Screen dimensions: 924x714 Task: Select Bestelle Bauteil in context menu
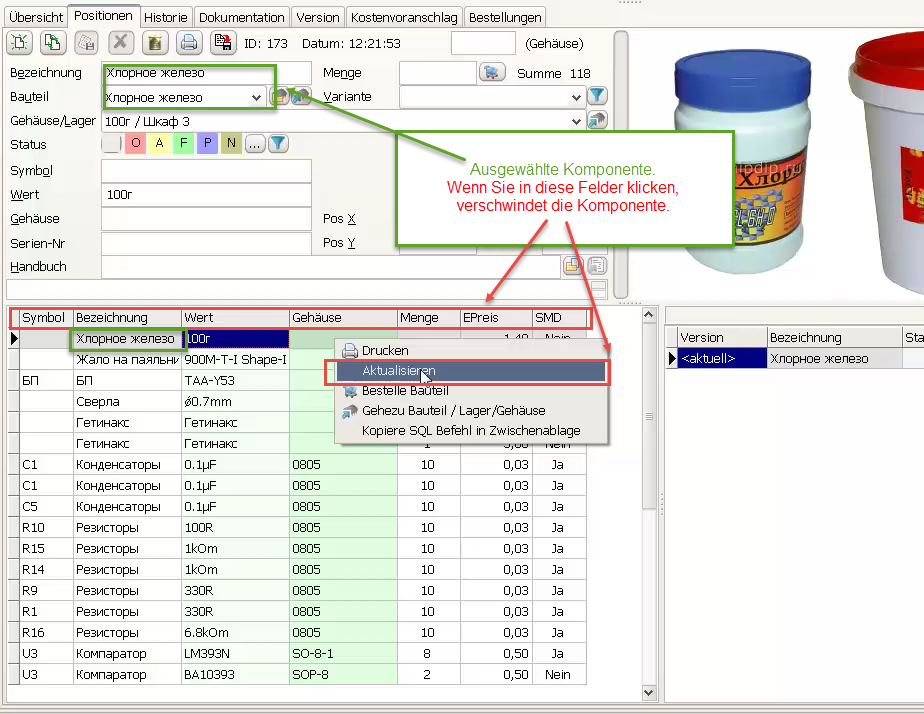[x=405, y=390]
